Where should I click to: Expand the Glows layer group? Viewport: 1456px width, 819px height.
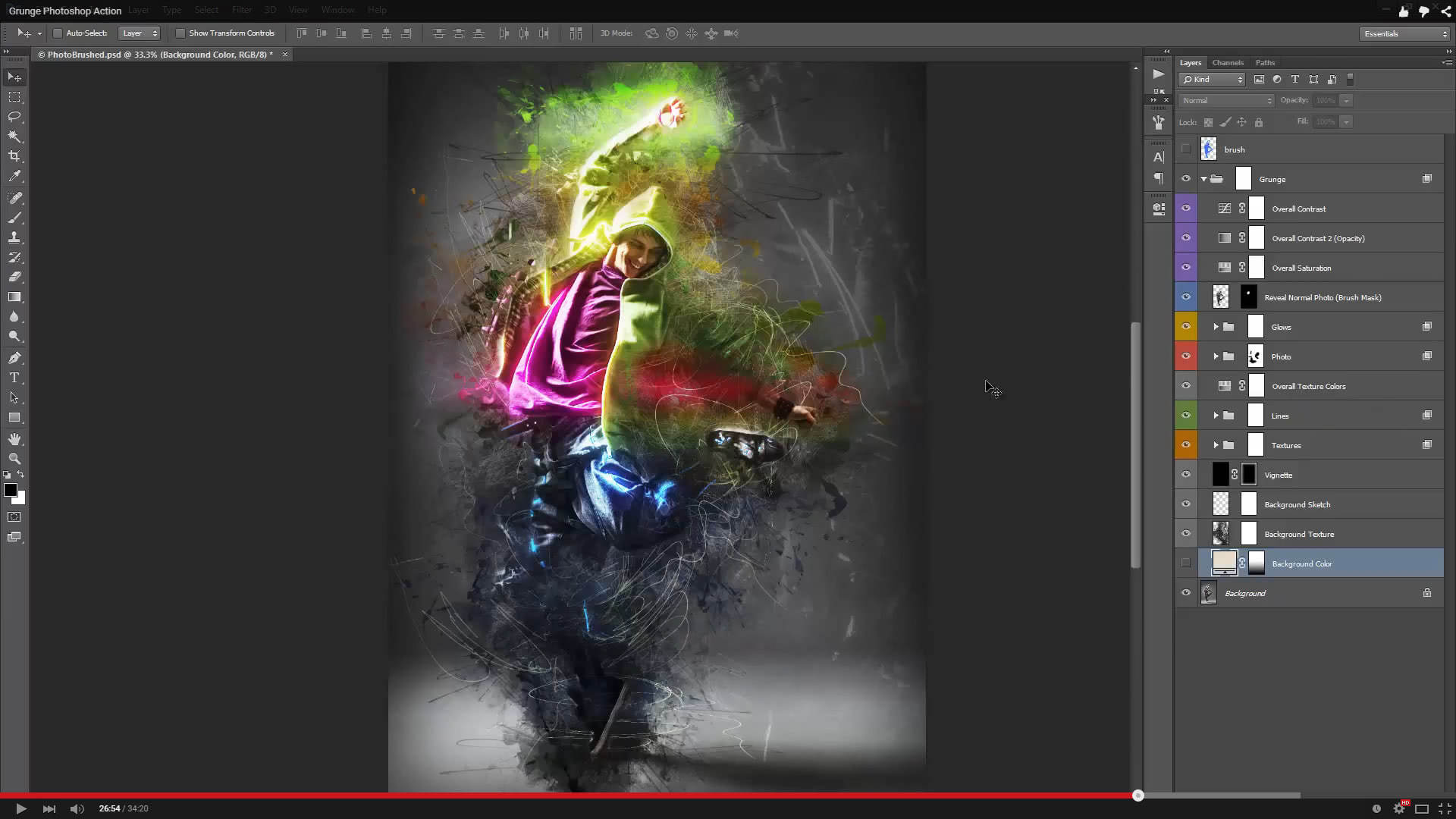click(x=1216, y=327)
